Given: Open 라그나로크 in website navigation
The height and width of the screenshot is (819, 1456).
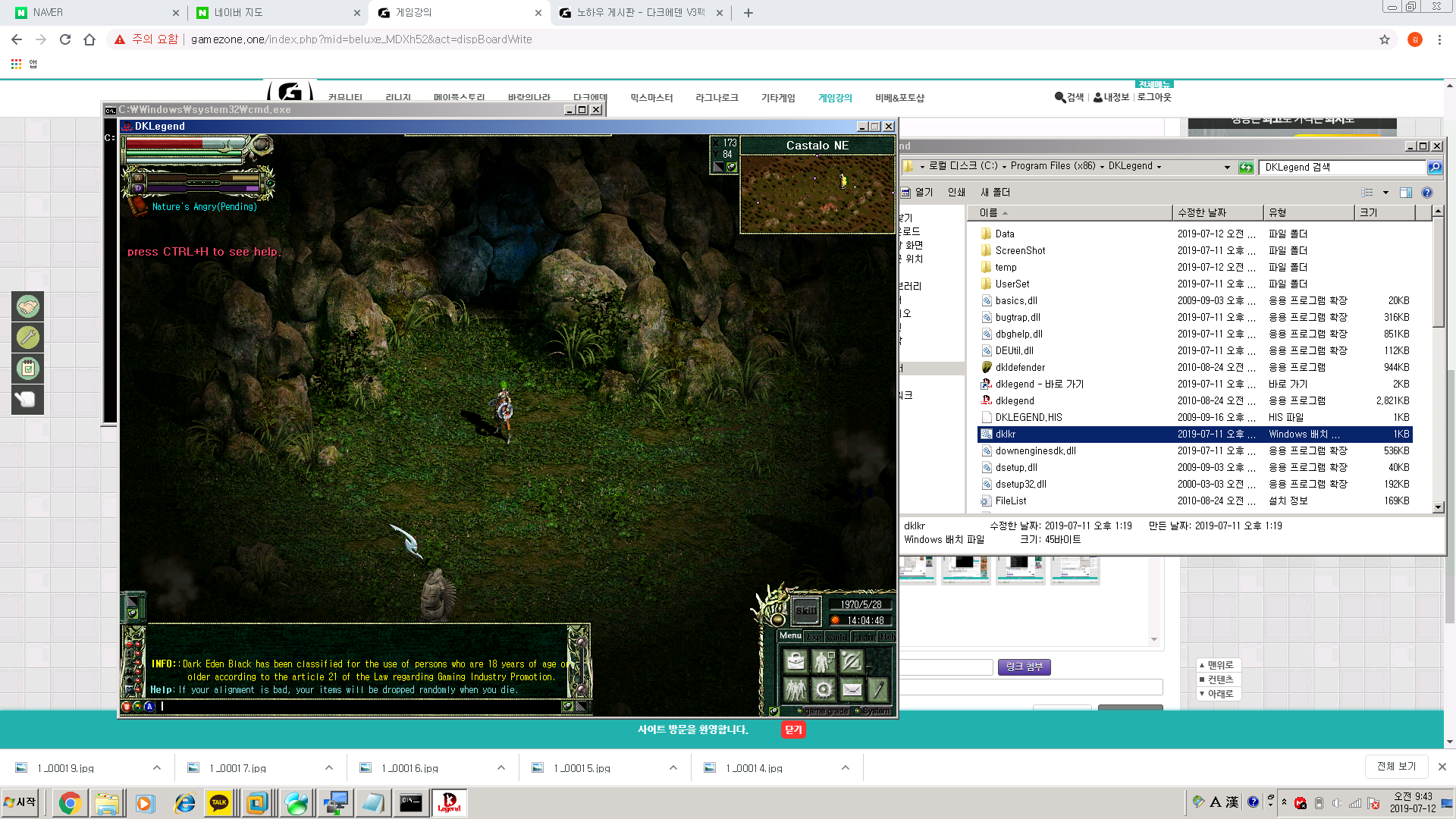Looking at the screenshot, I should pos(717,98).
